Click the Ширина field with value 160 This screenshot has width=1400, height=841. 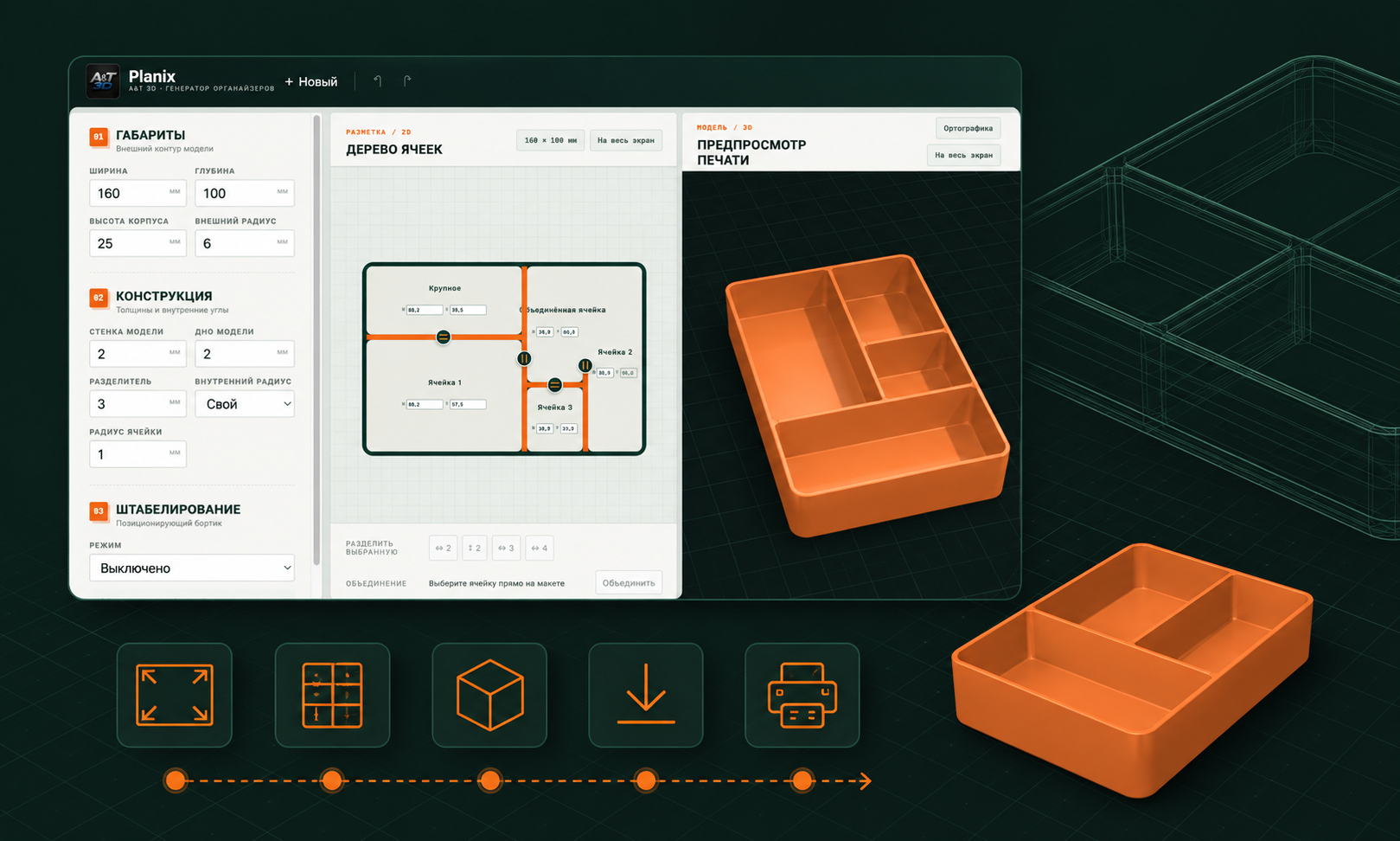click(138, 193)
